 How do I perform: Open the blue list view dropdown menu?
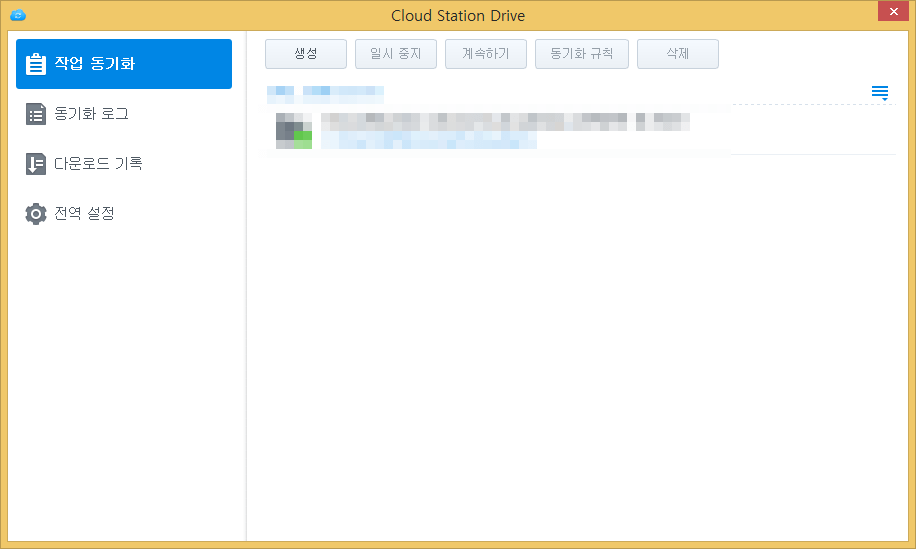[880, 93]
